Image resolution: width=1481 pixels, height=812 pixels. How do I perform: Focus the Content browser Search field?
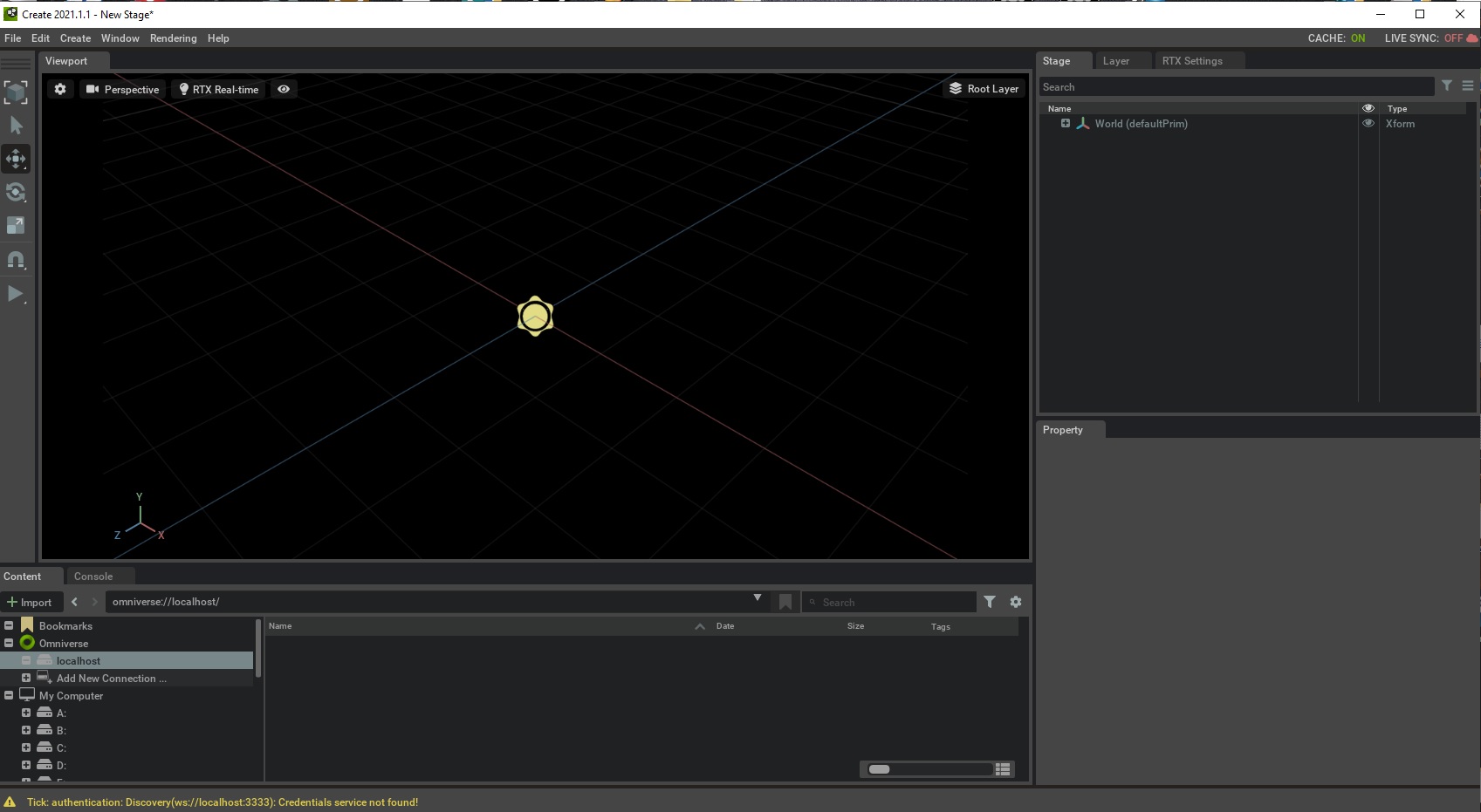[888, 602]
